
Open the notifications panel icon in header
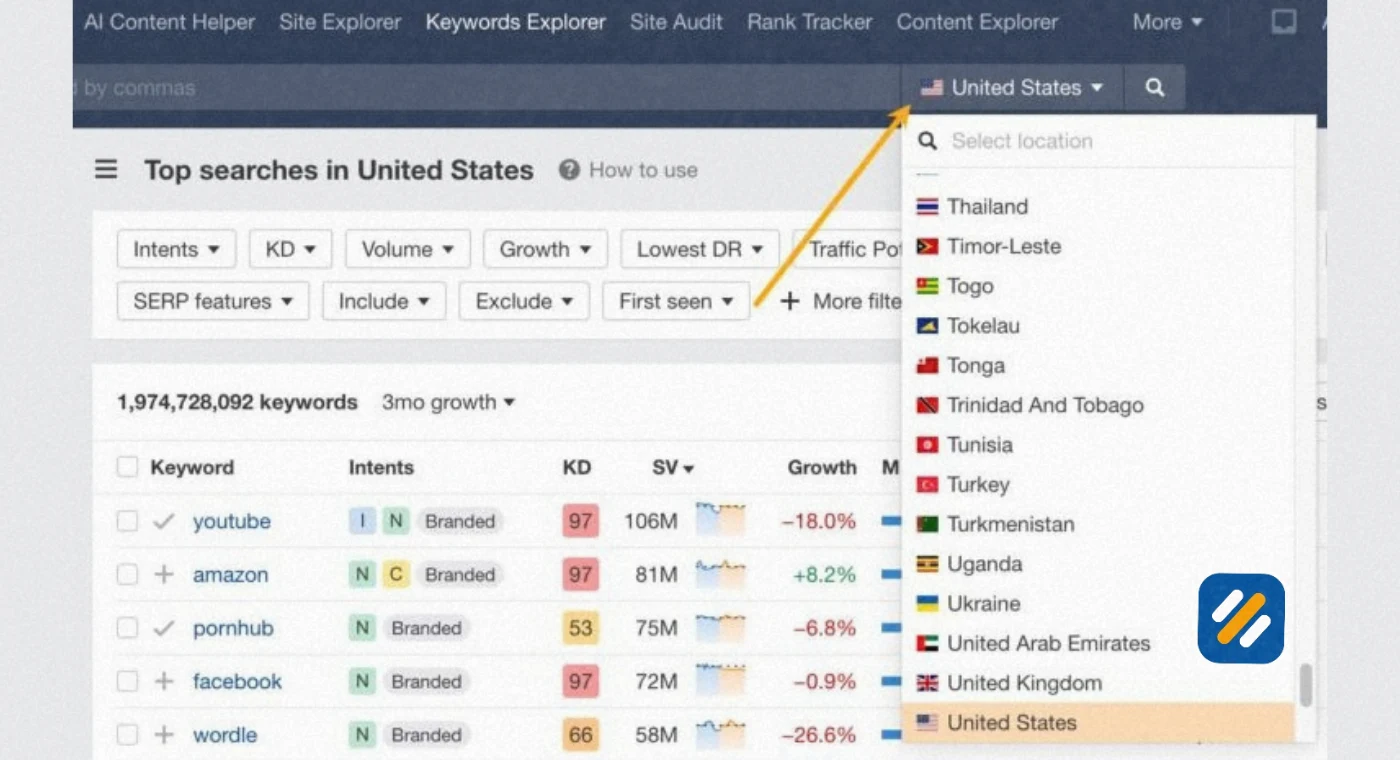tap(1284, 22)
